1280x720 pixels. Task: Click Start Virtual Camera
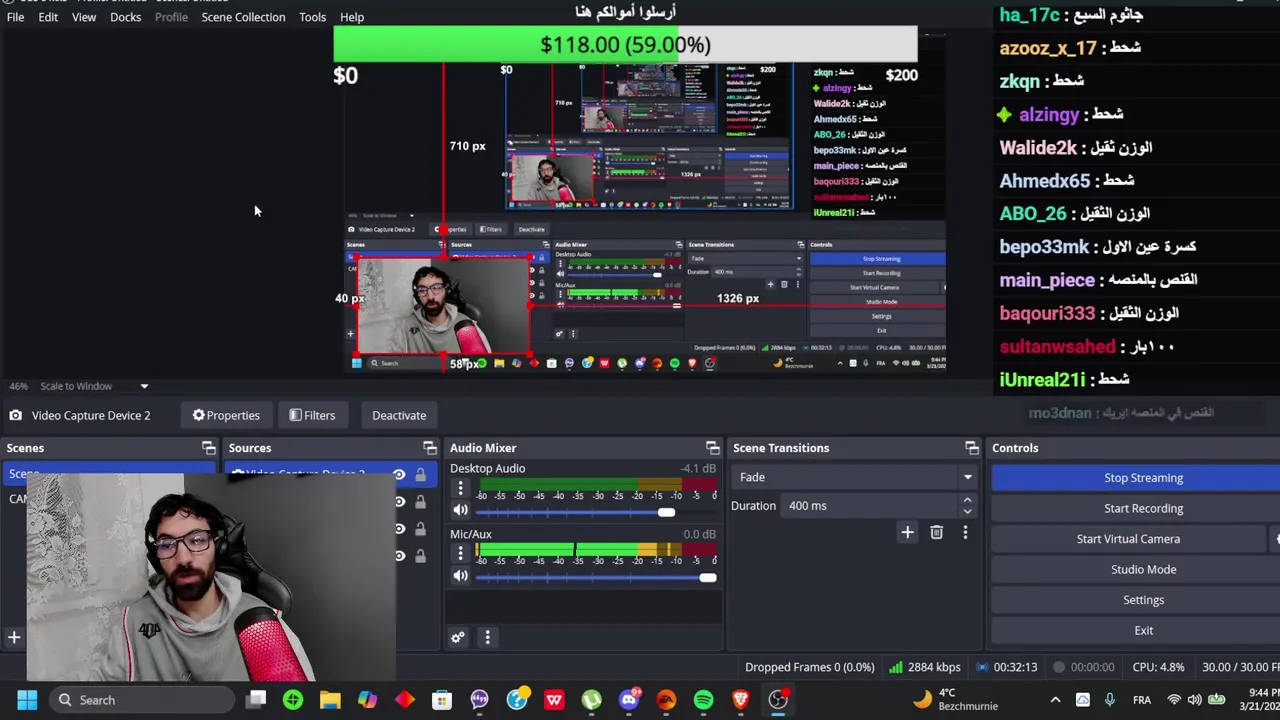[x=1128, y=539]
